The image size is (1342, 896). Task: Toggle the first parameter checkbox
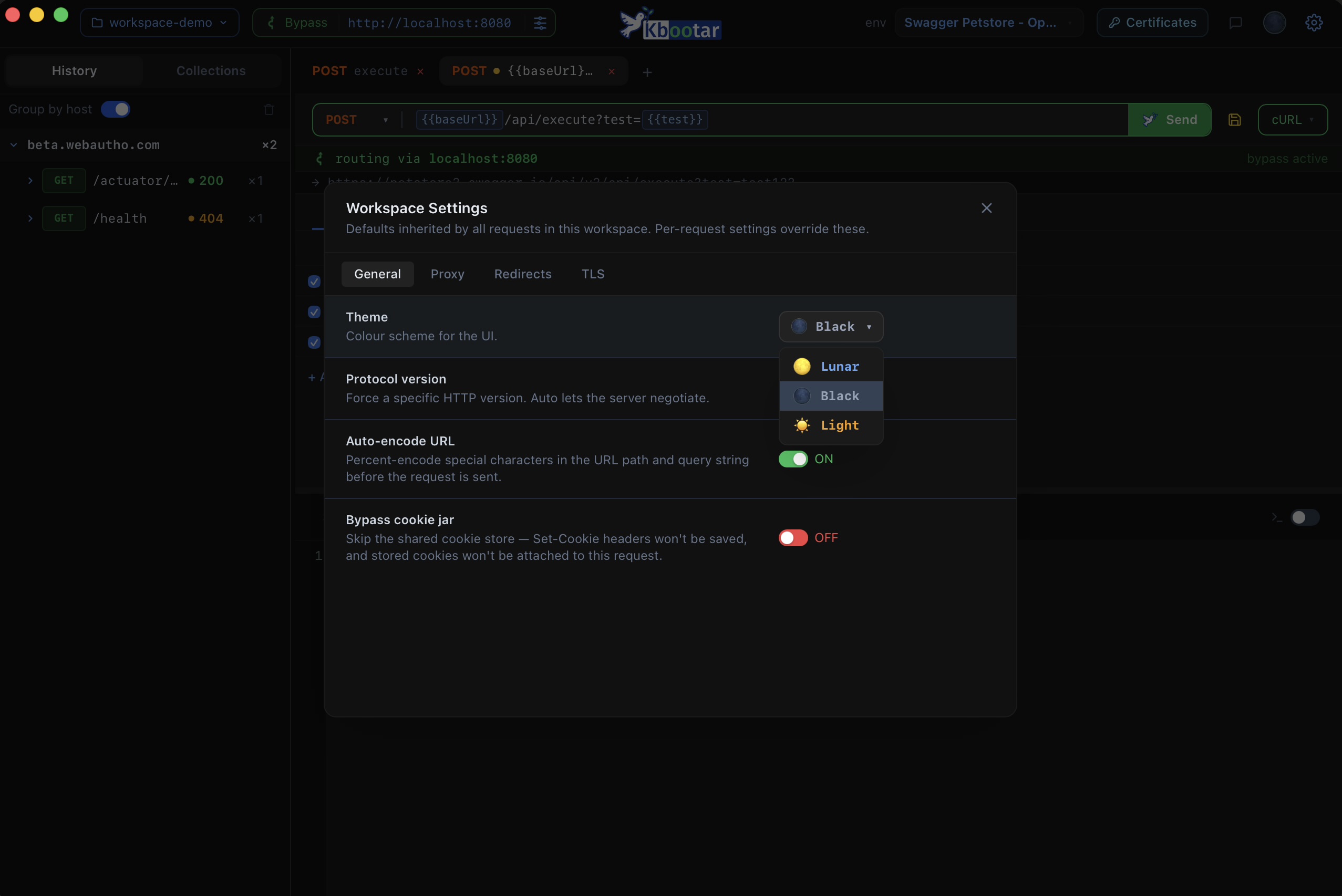coord(314,281)
